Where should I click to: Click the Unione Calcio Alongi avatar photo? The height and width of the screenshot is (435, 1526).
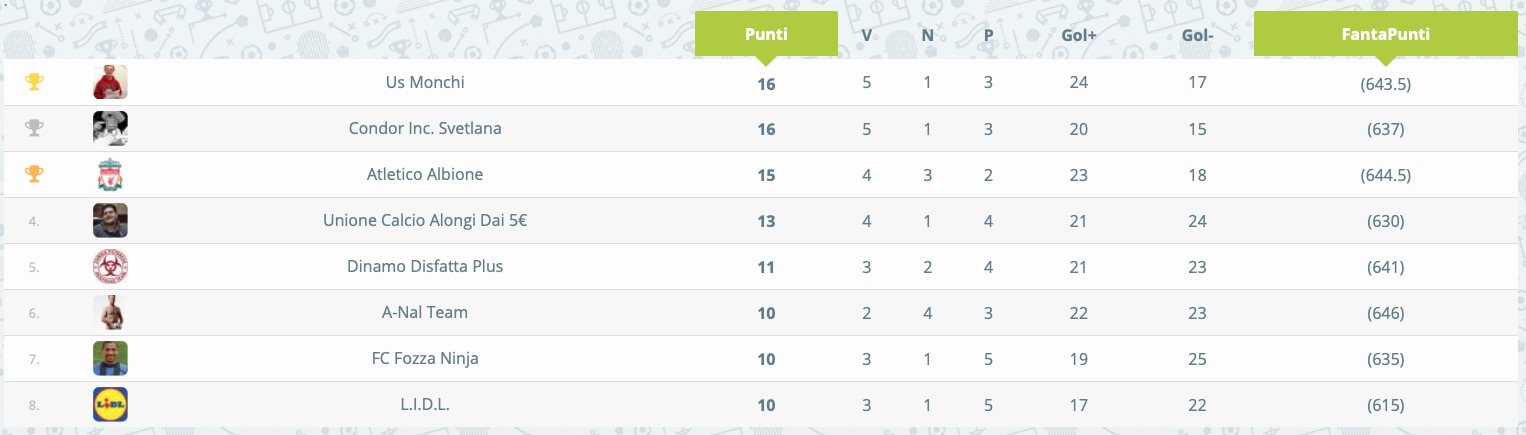pos(110,220)
